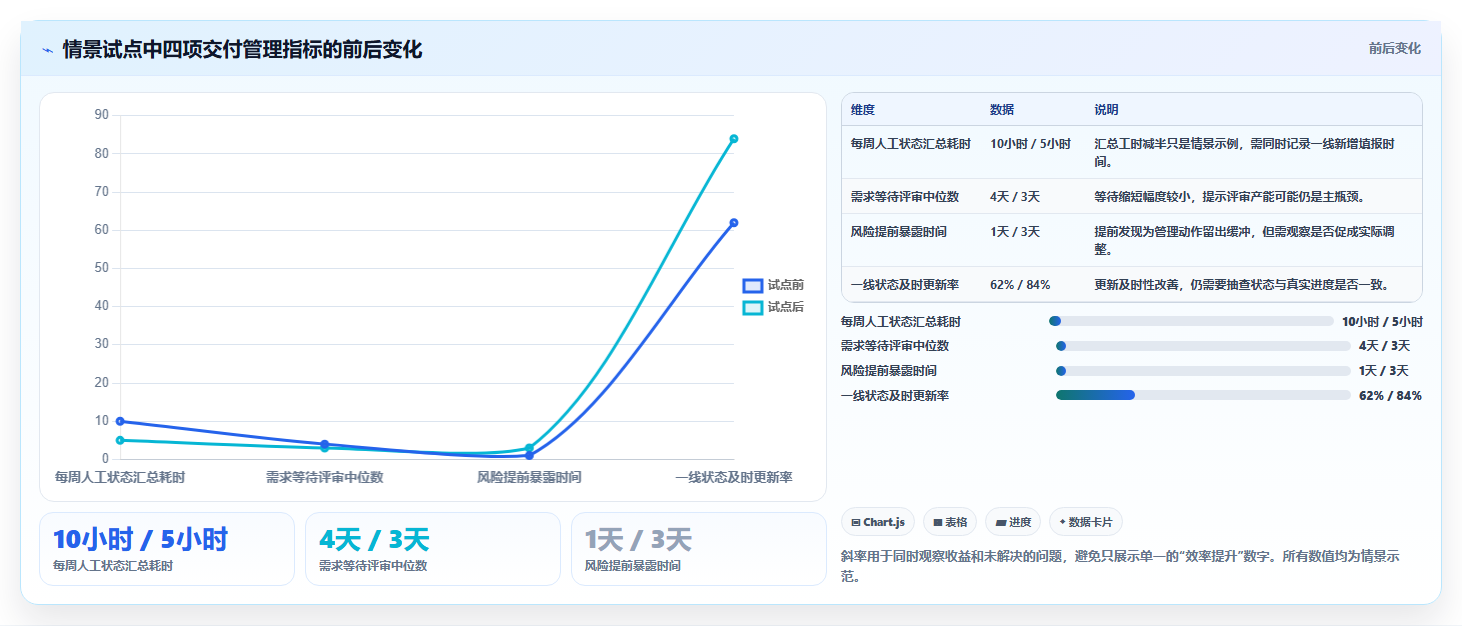This screenshot has height=626, width=1462.
Task: Select table data cell 62% / 84%
Action: [1020, 285]
